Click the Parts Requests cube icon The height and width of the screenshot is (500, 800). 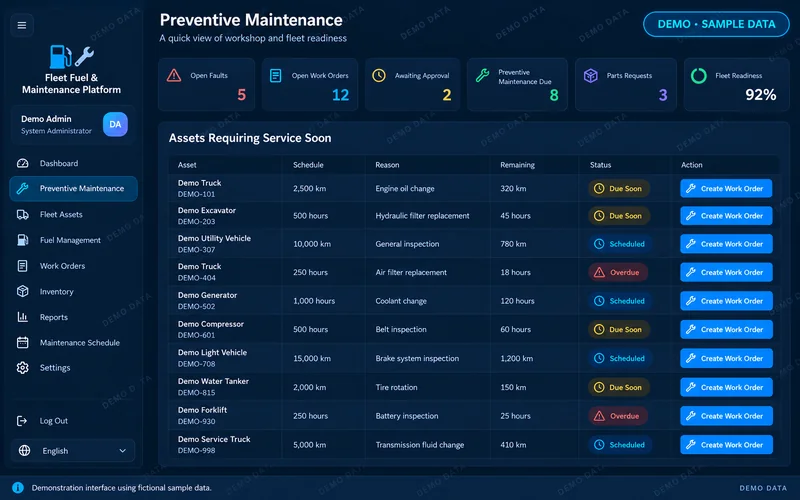point(591,76)
